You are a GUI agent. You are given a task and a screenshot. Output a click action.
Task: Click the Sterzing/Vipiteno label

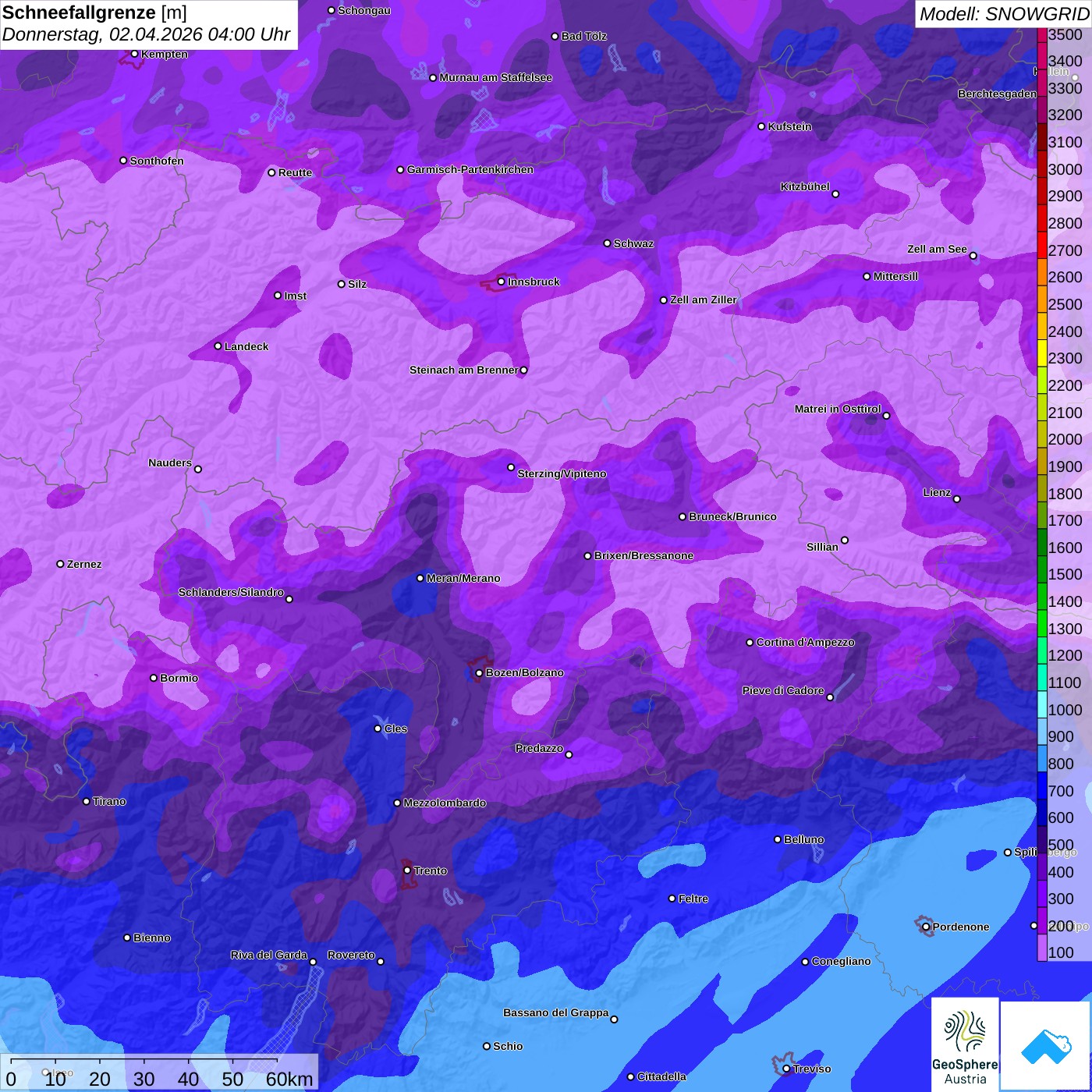(562, 473)
